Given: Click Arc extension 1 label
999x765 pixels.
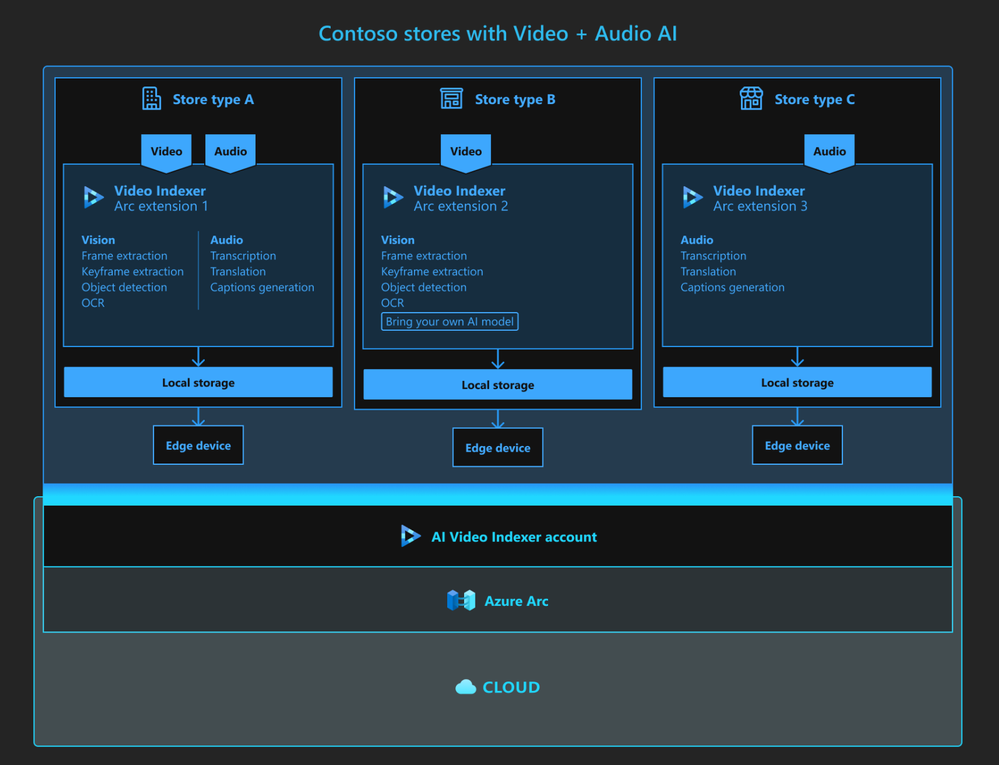Looking at the screenshot, I should pyautogui.click(x=161, y=206).
